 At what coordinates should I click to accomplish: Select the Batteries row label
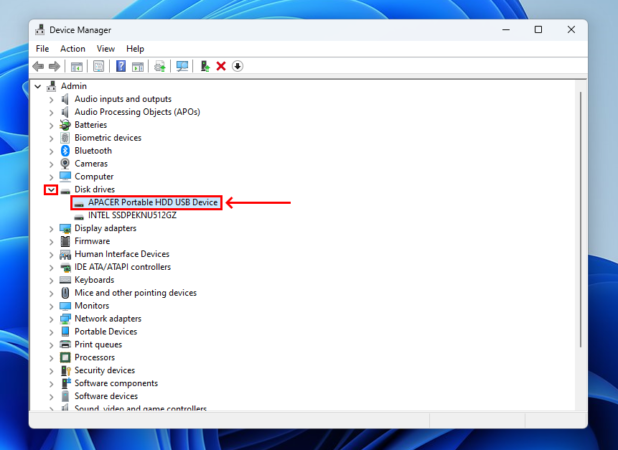point(91,125)
